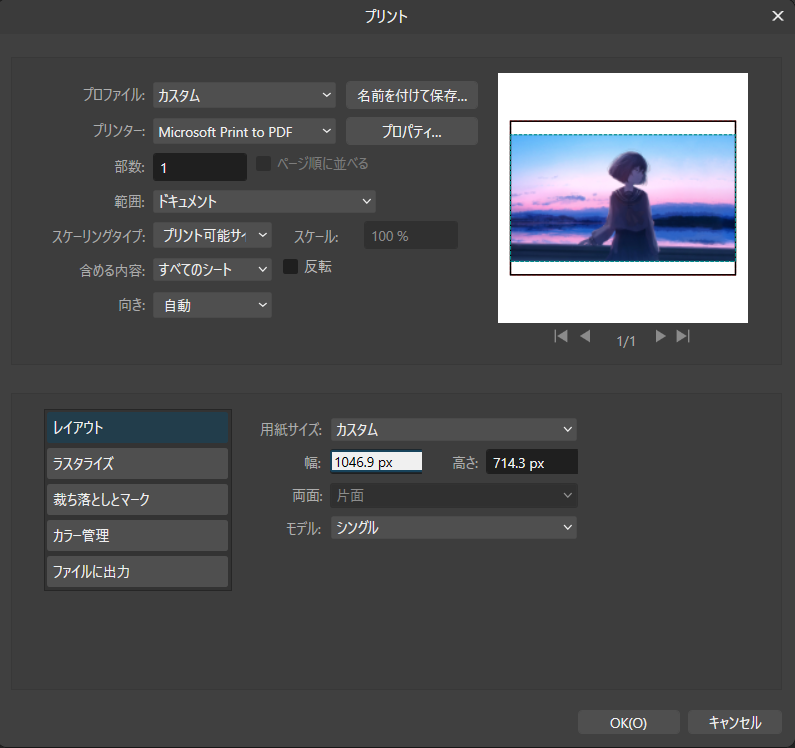Screen dimensions: 795x748
Task: Go to the first preview page
Action: coord(561,337)
